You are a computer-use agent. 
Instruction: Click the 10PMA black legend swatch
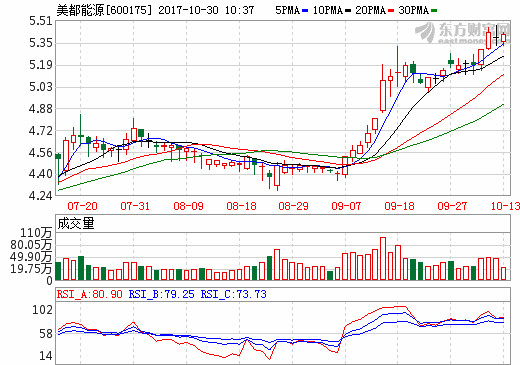(348, 11)
